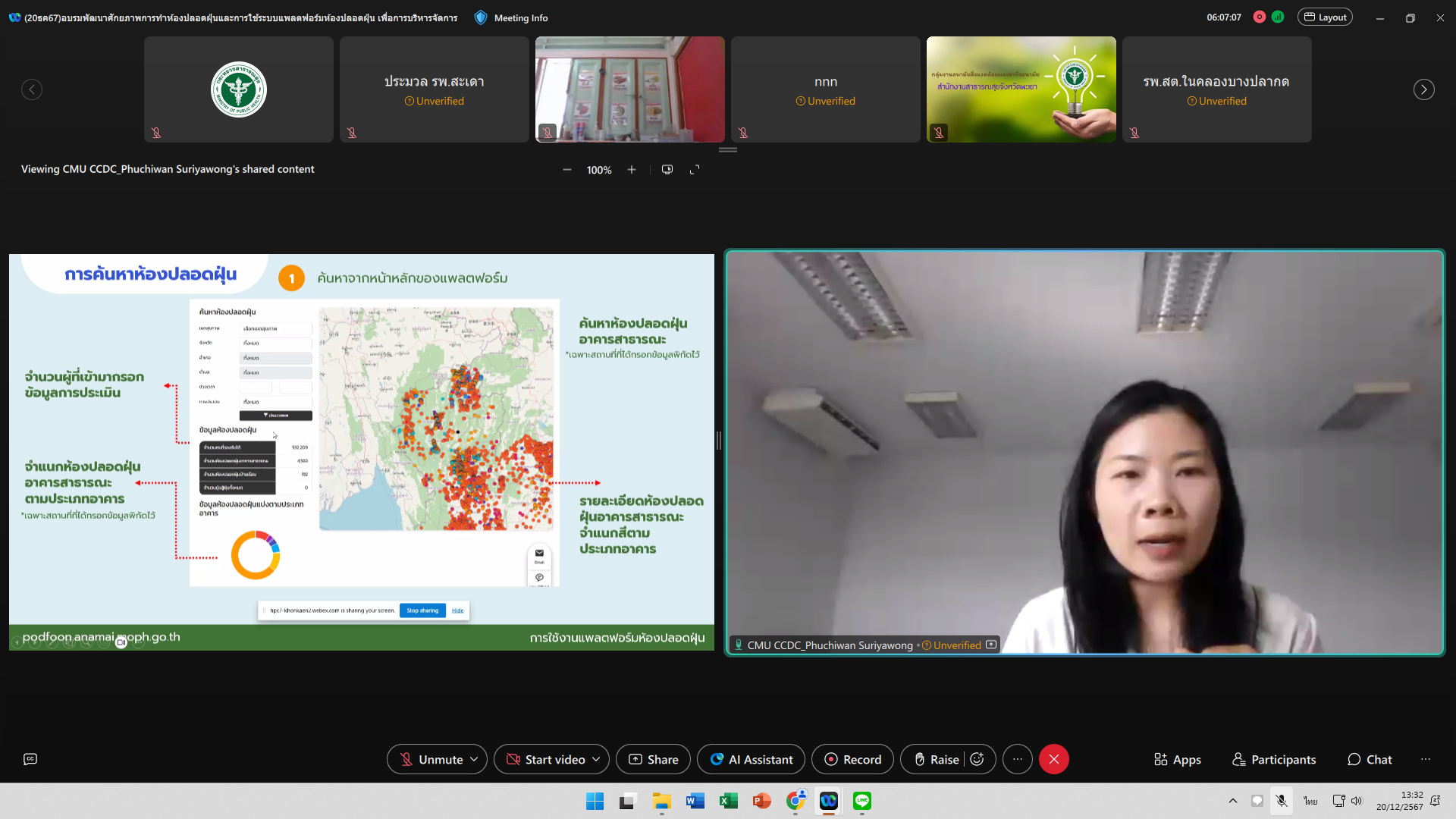Open the Participants panel

[x=1274, y=759]
